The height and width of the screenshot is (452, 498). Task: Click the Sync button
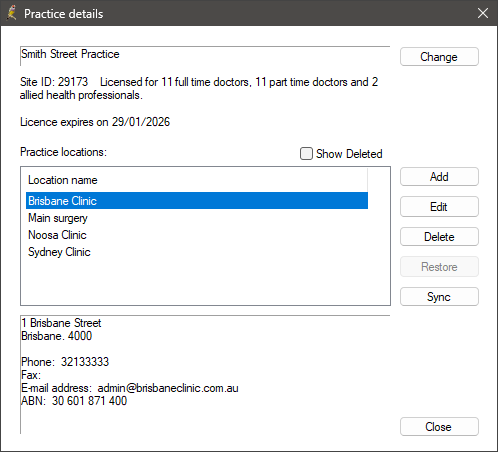pos(439,297)
